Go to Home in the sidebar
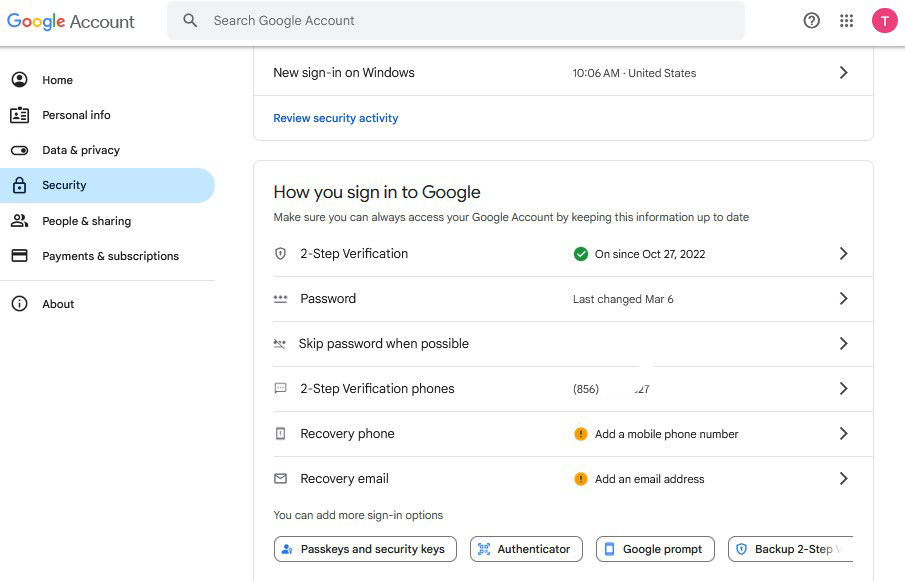The width and height of the screenshot is (905, 581). pos(57,80)
